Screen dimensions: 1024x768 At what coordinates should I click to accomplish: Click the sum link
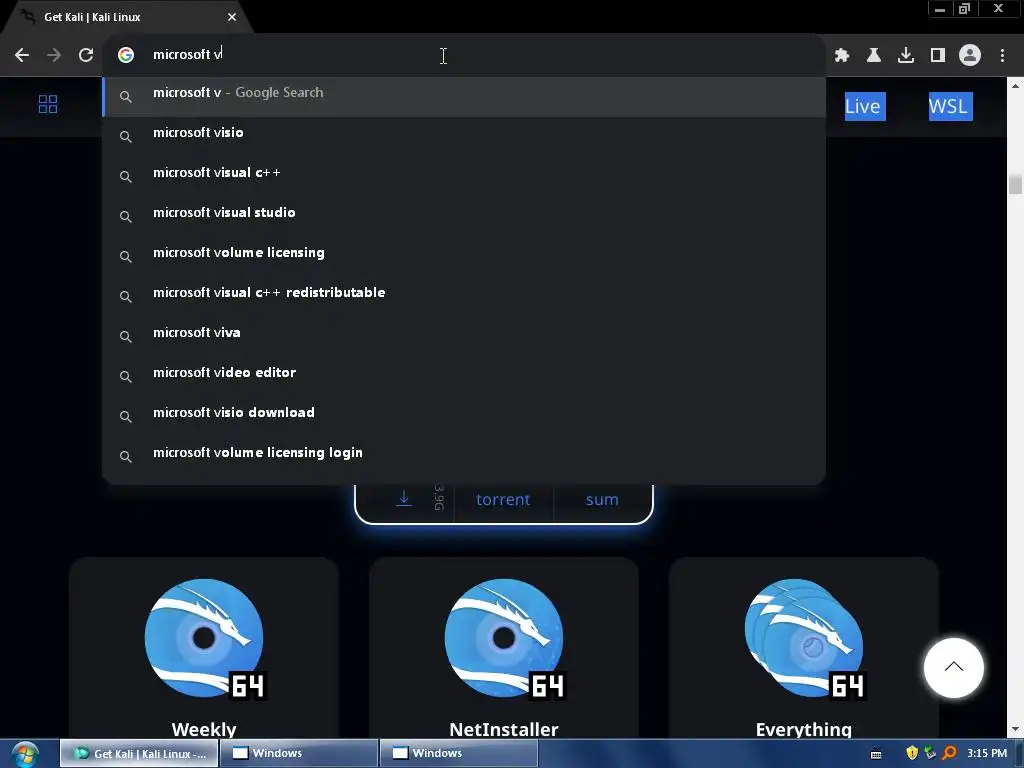602,500
